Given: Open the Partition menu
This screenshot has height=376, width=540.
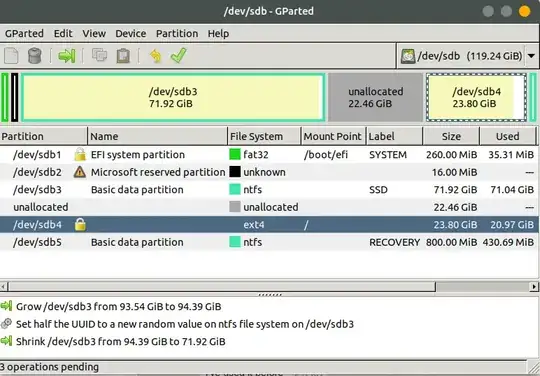Looking at the screenshot, I should coord(177,33).
